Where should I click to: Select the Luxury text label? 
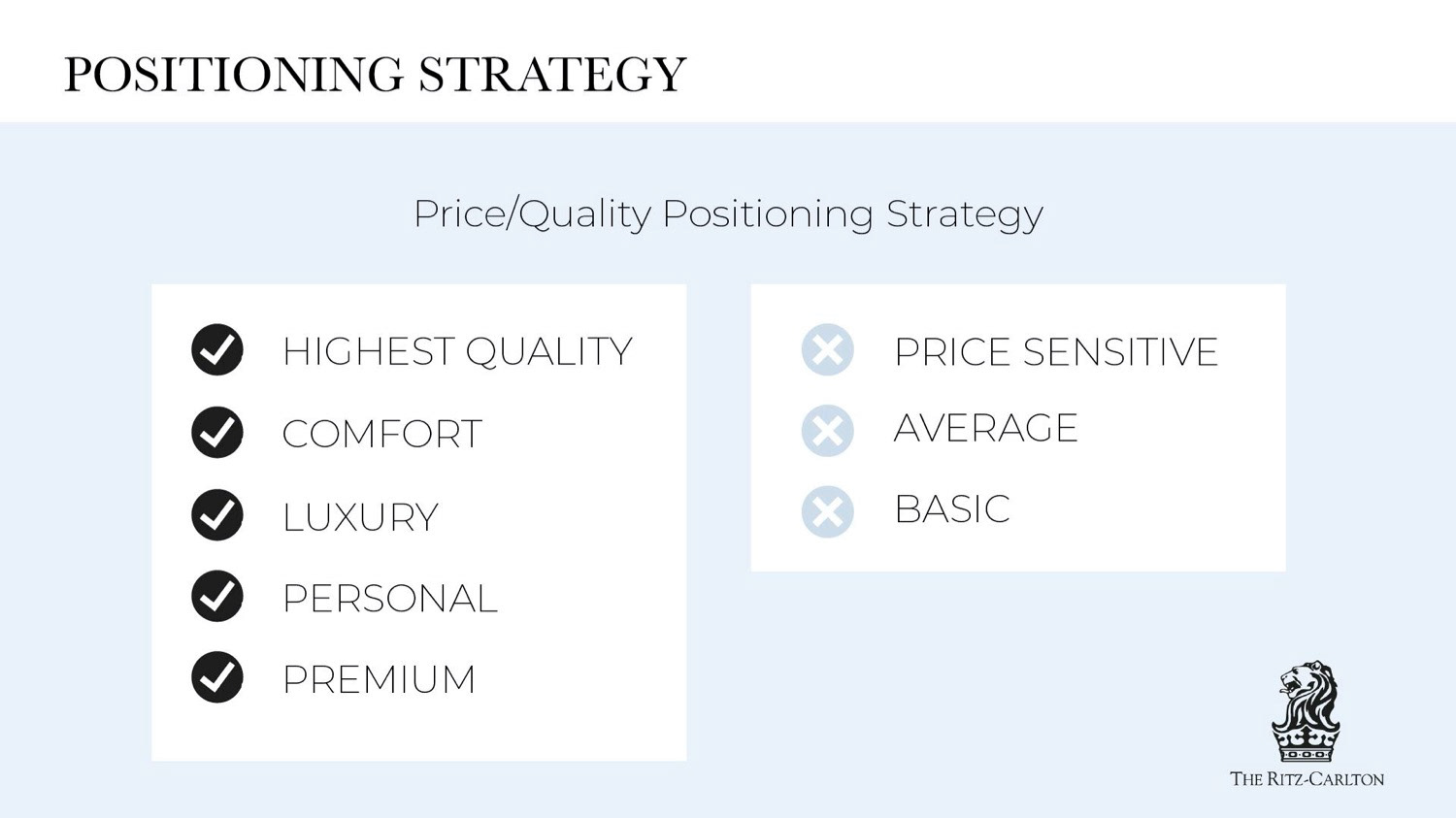point(360,517)
